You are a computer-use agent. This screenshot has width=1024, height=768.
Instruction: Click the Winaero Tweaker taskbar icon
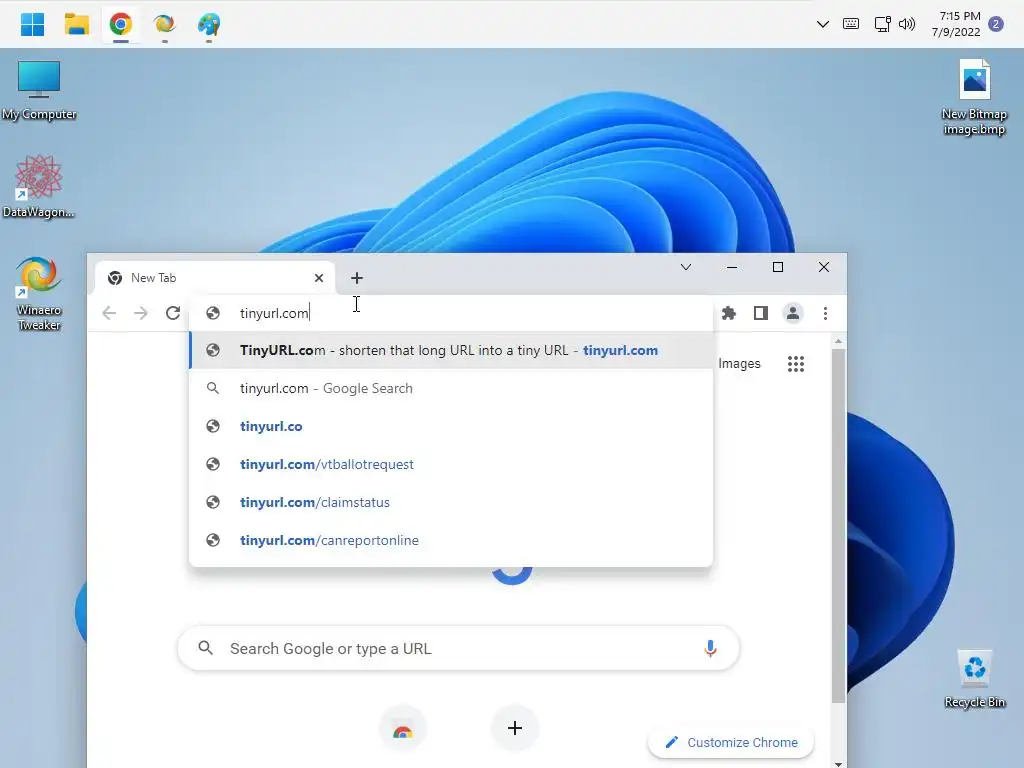(165, 25)
